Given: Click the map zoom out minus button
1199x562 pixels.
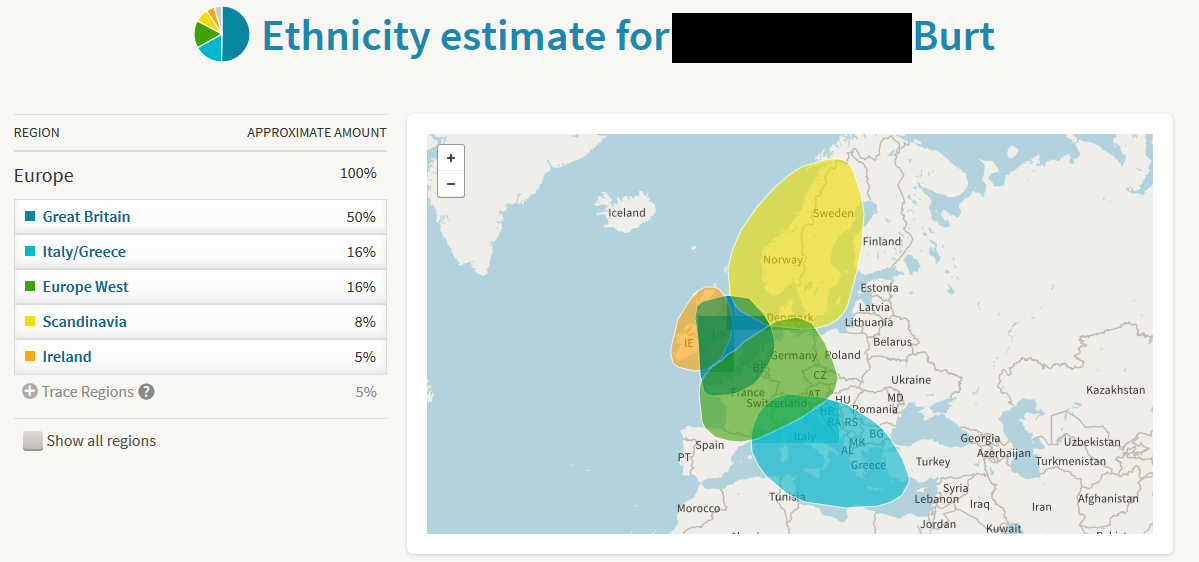Looking at the screenshot, I should click(x=450, y=184).
